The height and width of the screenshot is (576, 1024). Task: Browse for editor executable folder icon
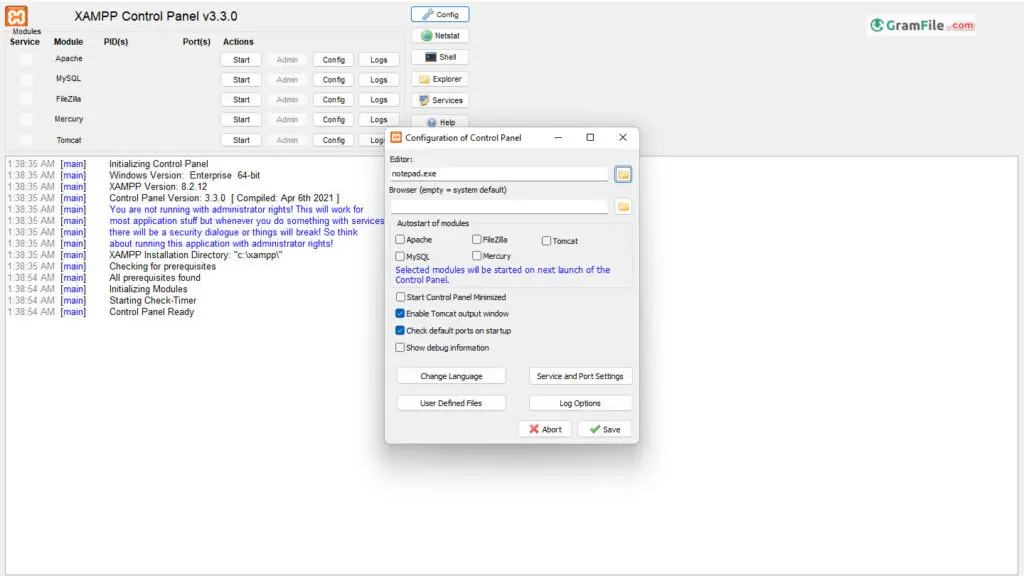click(x=623, y=174)
